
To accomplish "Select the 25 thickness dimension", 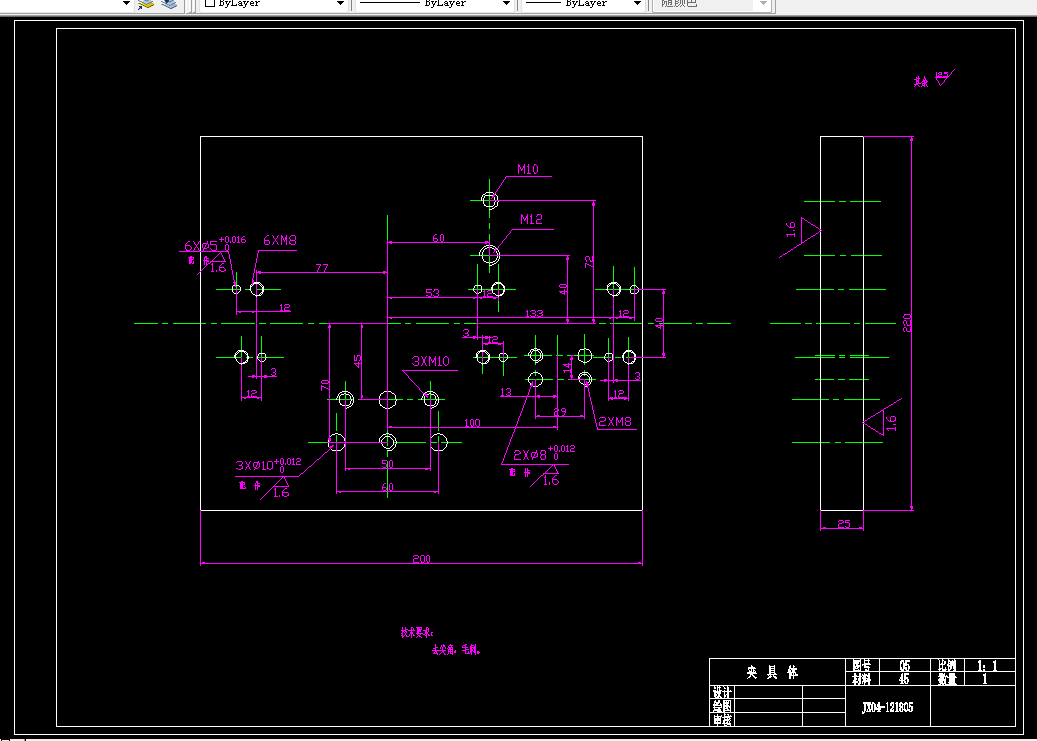I will coord(843,524).
